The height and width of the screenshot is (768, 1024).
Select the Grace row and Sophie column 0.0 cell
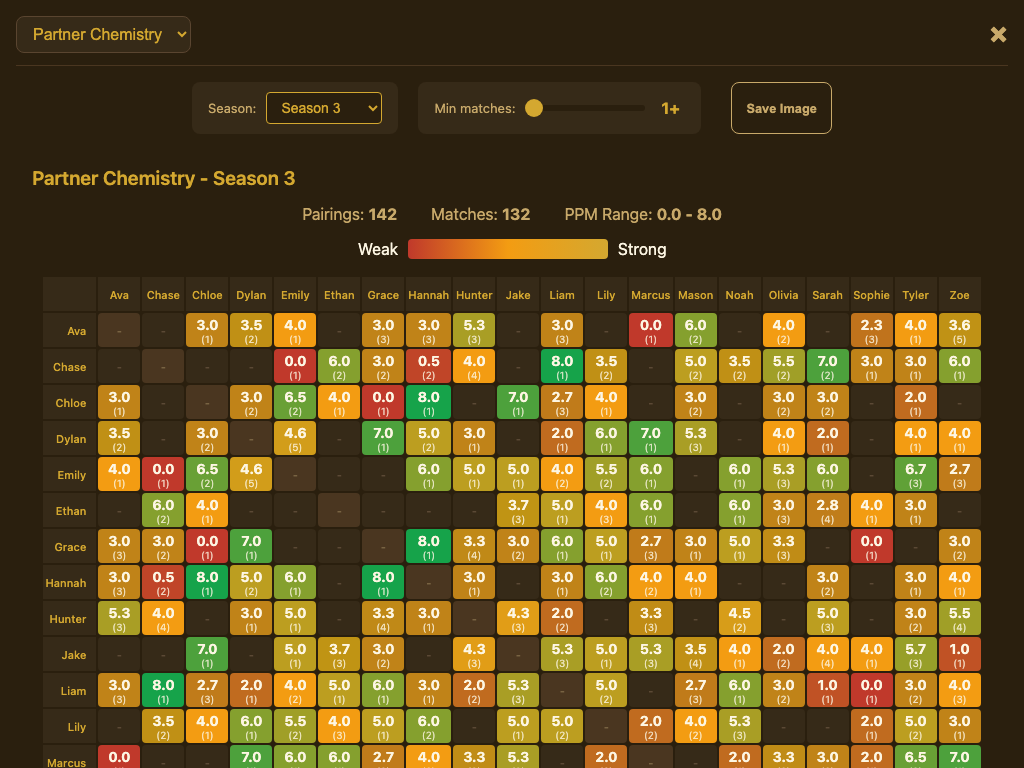tap(871, 546)
